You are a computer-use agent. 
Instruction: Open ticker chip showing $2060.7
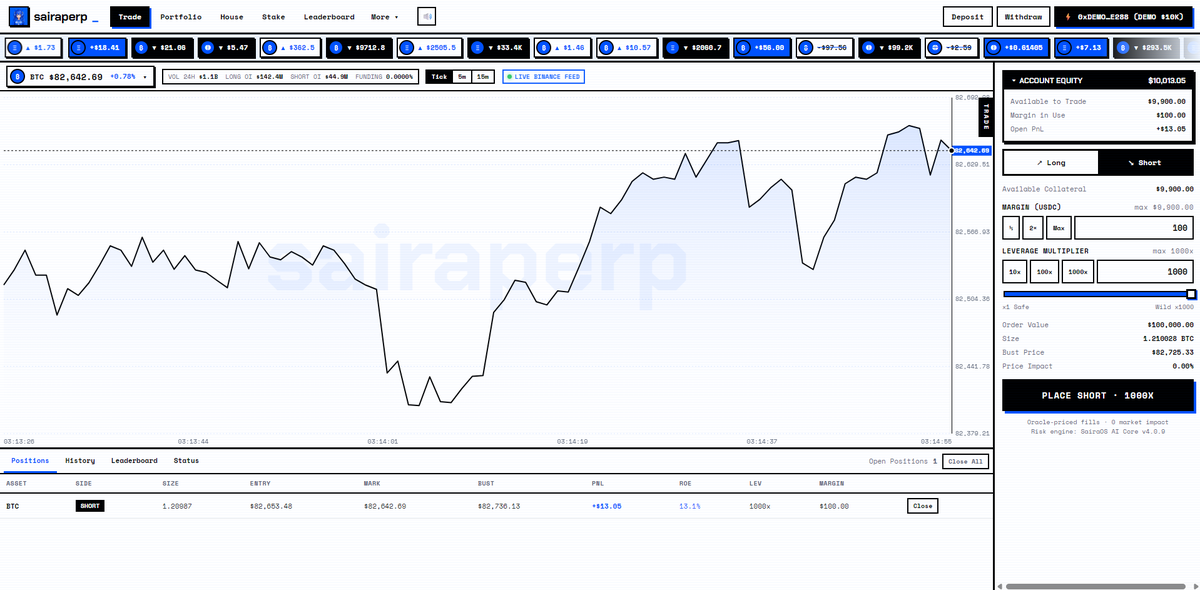(697, 47)
